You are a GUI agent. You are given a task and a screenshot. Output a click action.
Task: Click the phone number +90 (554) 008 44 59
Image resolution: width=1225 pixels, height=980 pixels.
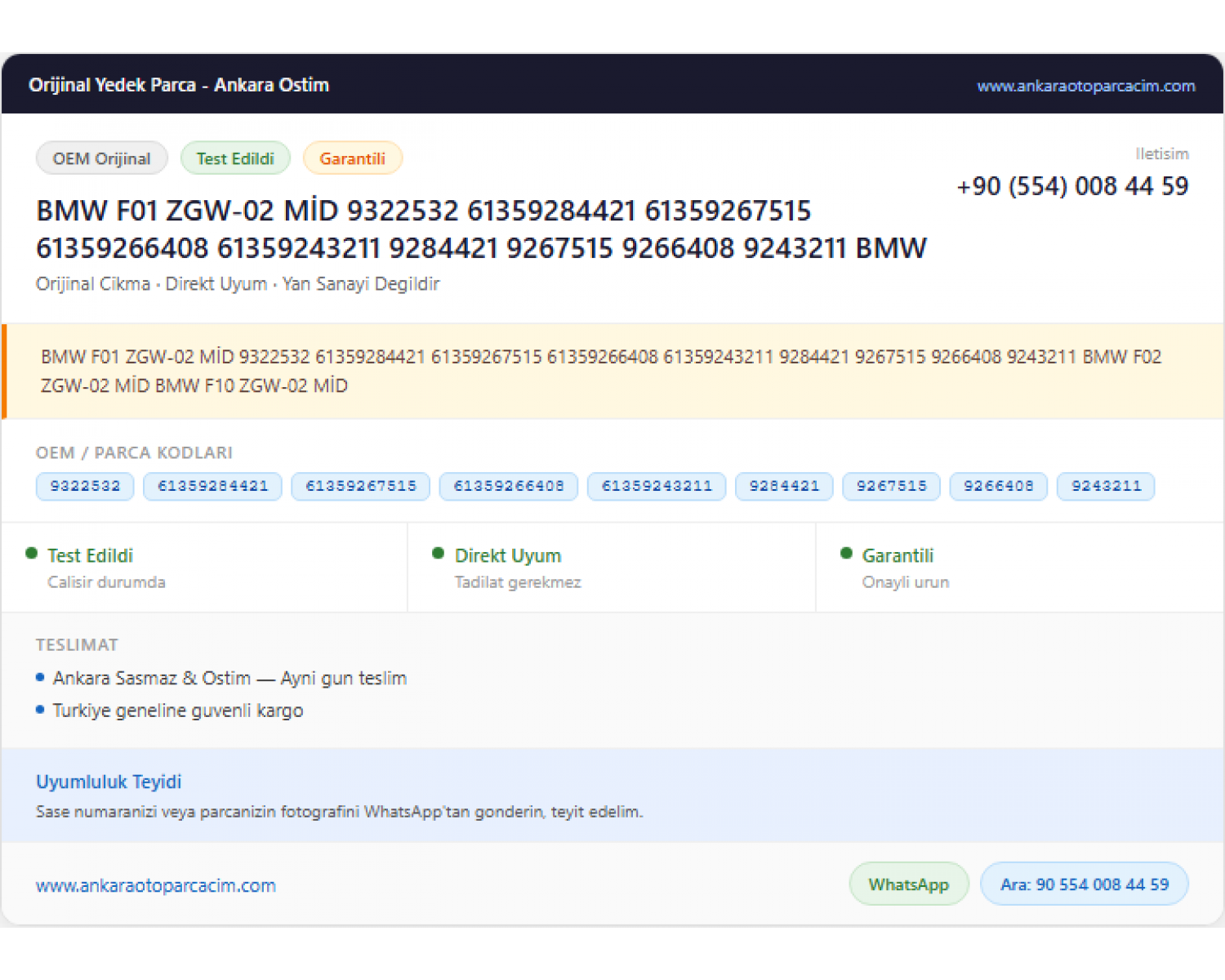1072,186
